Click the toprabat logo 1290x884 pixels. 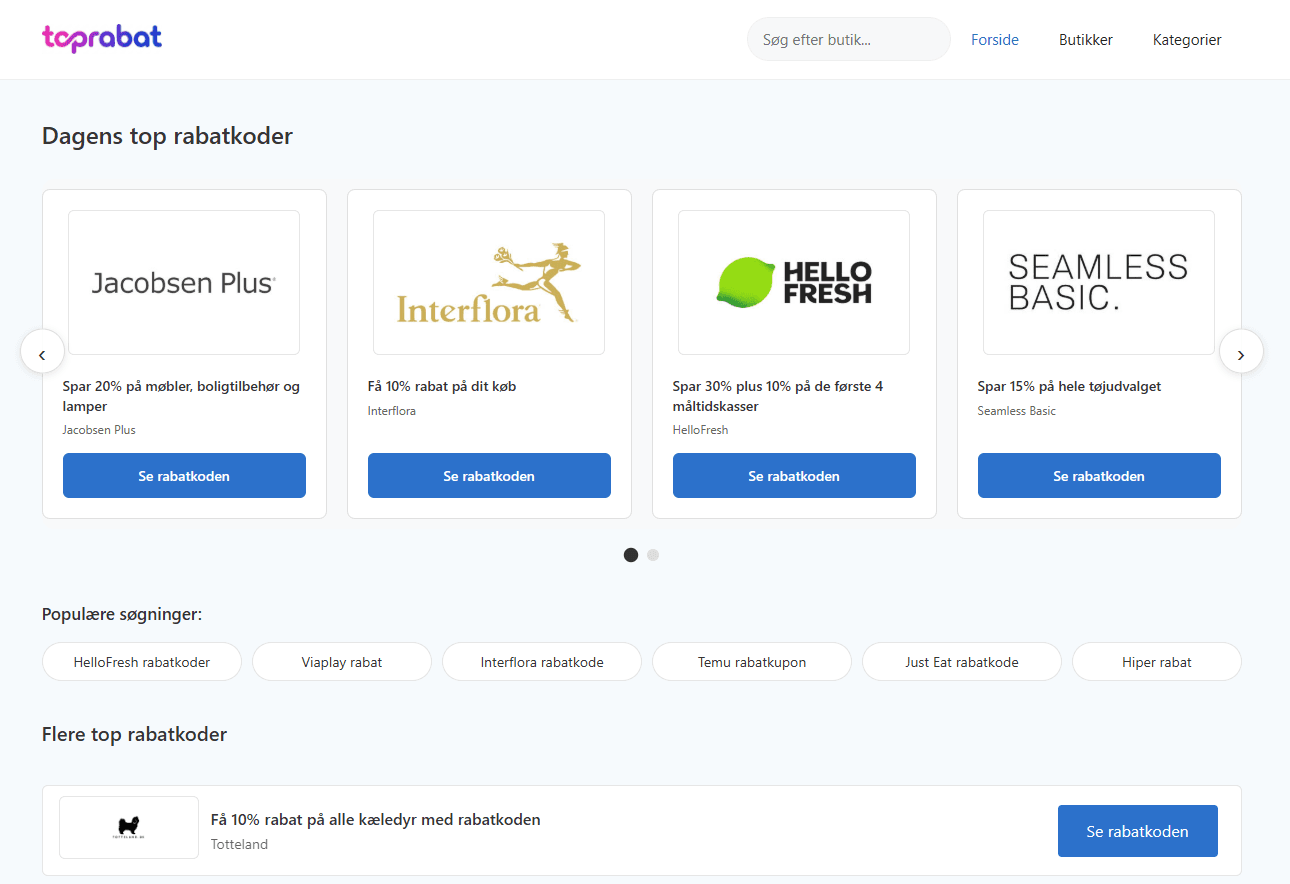102,39
